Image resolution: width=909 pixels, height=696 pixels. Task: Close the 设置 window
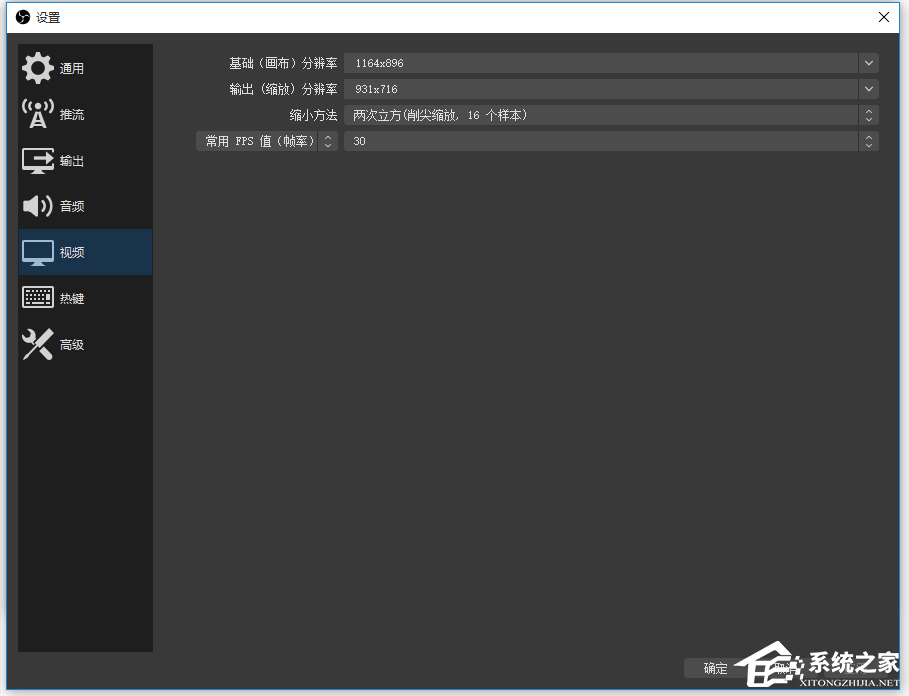point(883,17)
